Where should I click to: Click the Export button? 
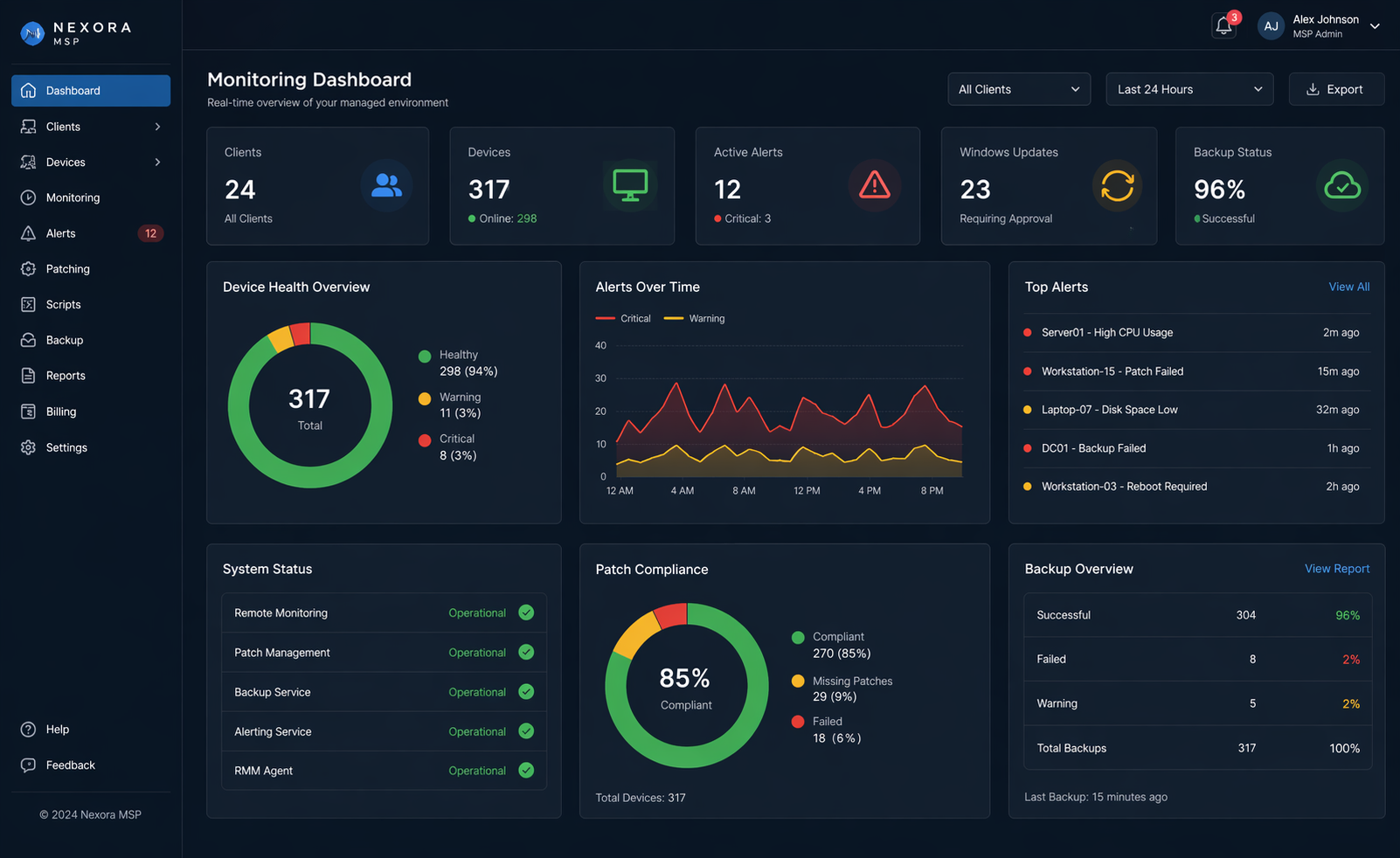pyautogui.click(x=1336, y=89)
